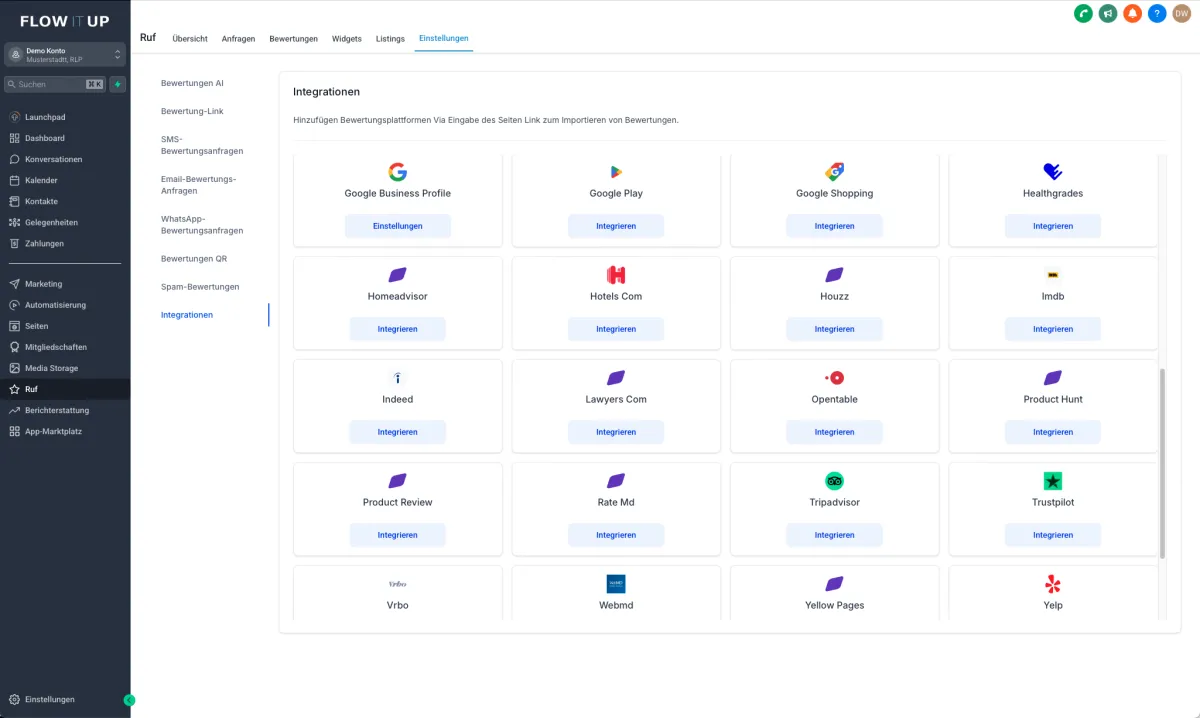Click the Yelp logo
This screenshot has height=718, width=1200.
(1053, 584)
